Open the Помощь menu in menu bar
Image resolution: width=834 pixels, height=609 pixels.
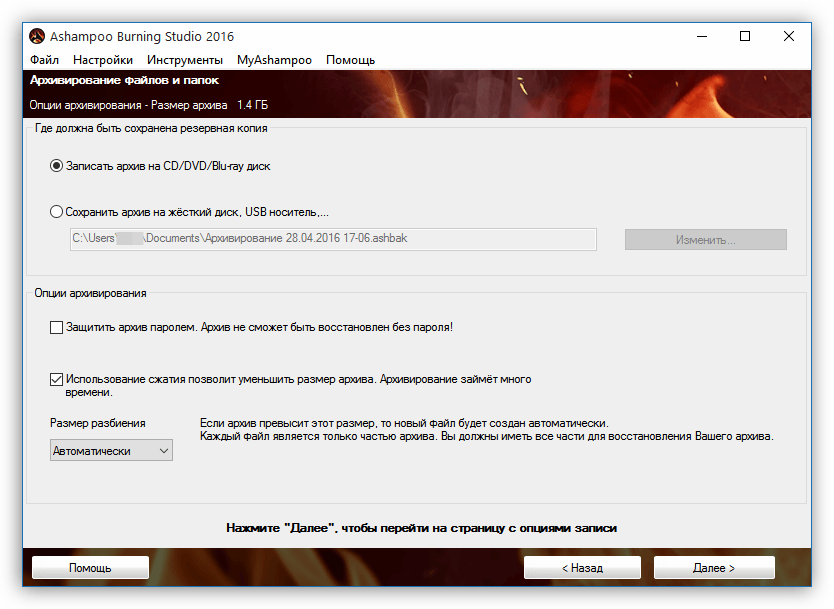click(350, 60)
